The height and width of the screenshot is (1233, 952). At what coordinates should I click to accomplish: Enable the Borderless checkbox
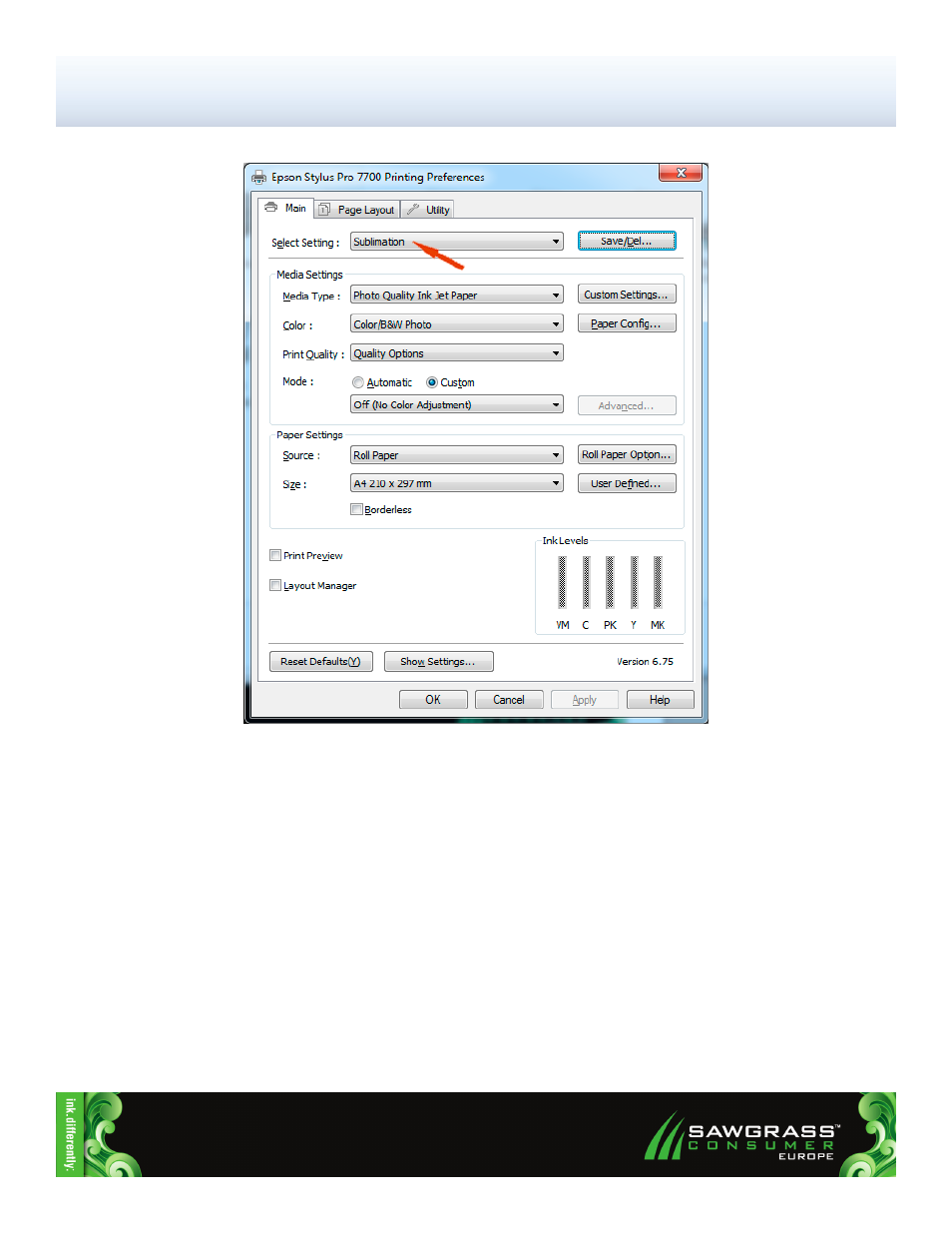[x=356, y=509]
